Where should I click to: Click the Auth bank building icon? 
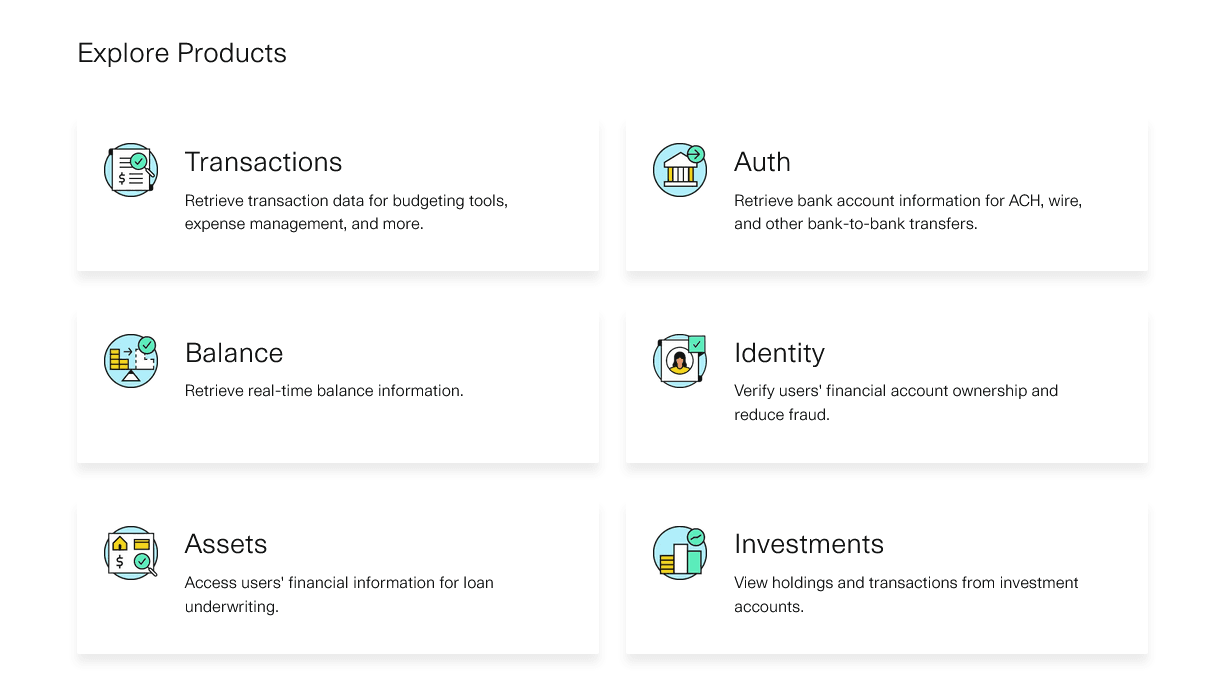(680, 169)
